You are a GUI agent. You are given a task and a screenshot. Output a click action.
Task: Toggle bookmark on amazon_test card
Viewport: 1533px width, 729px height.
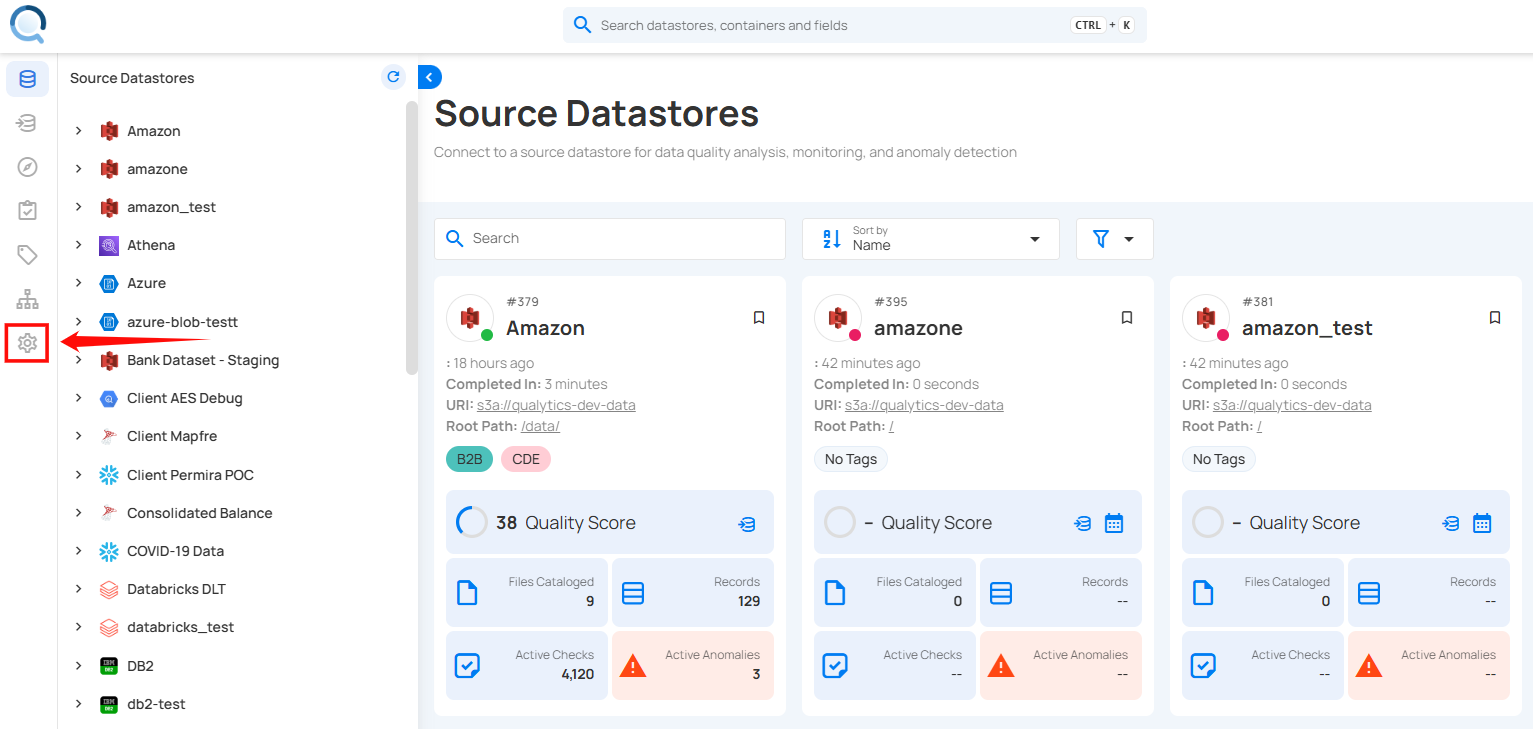click(1495, 317)
